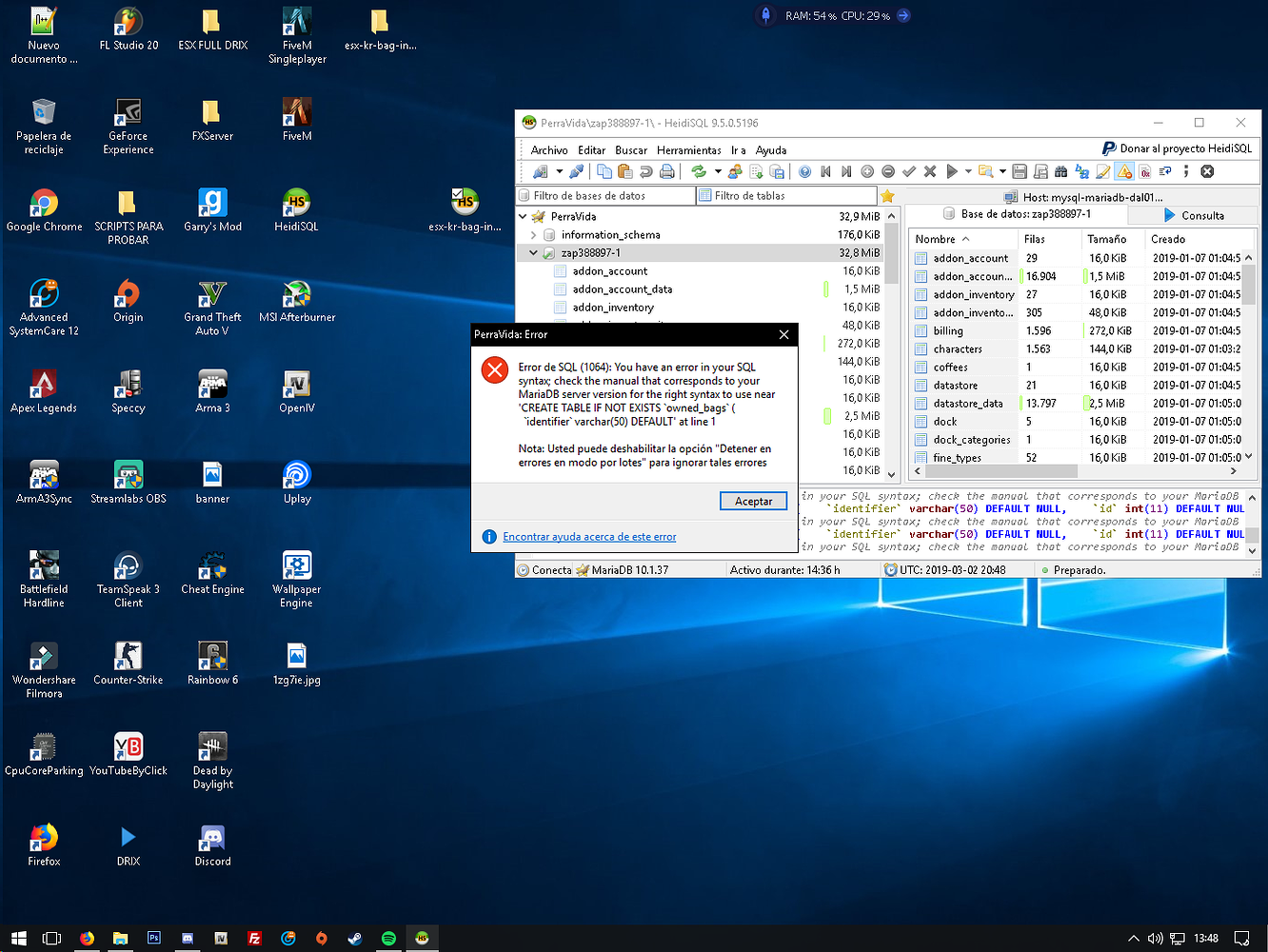Open the dropdown arrow beside load SQL file icon
This screenshot has height=952, width=1268.
pyautogui.click(x=1002, y=172)
